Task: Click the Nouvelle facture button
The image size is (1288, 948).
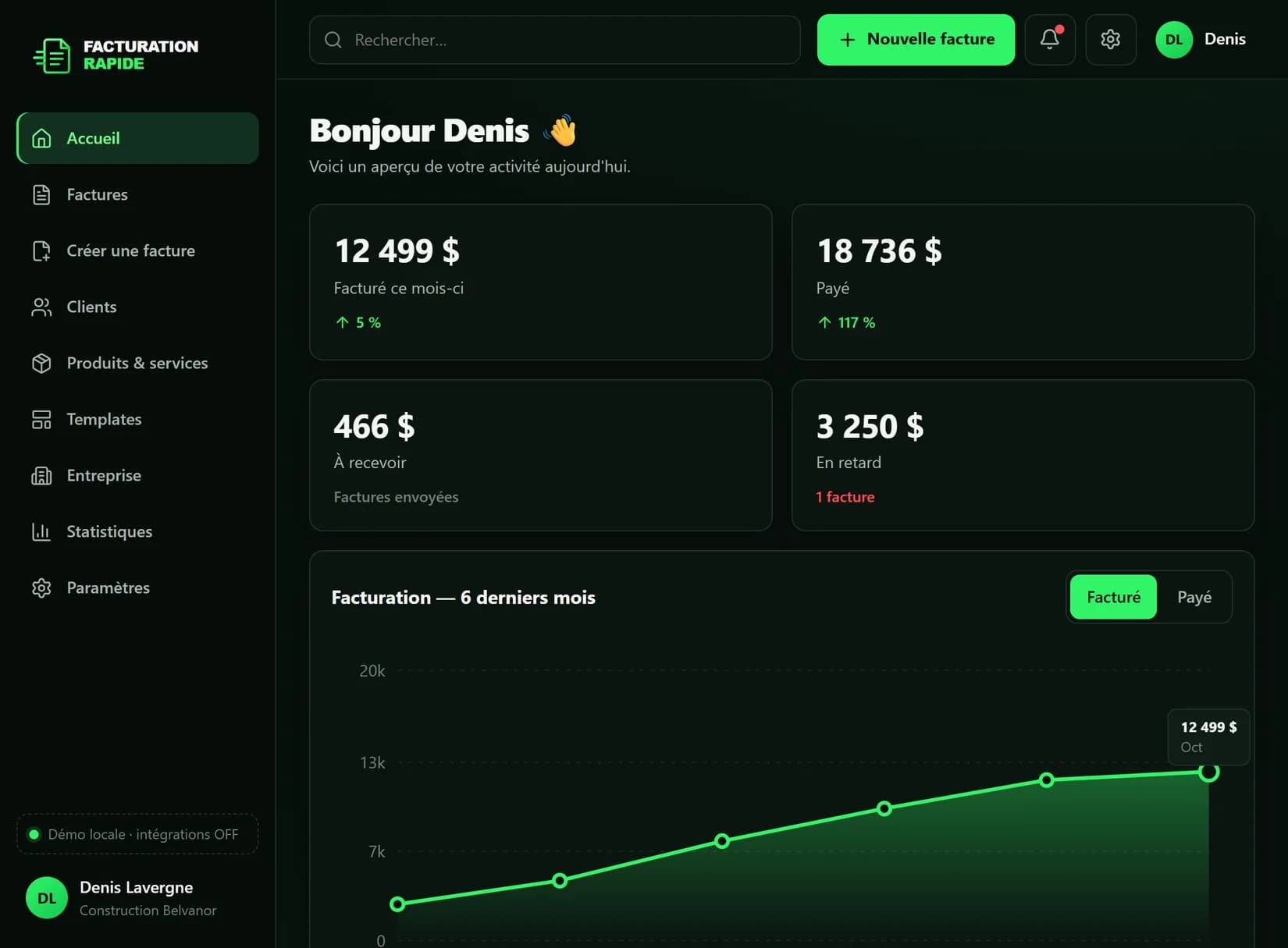Action: 916,39
